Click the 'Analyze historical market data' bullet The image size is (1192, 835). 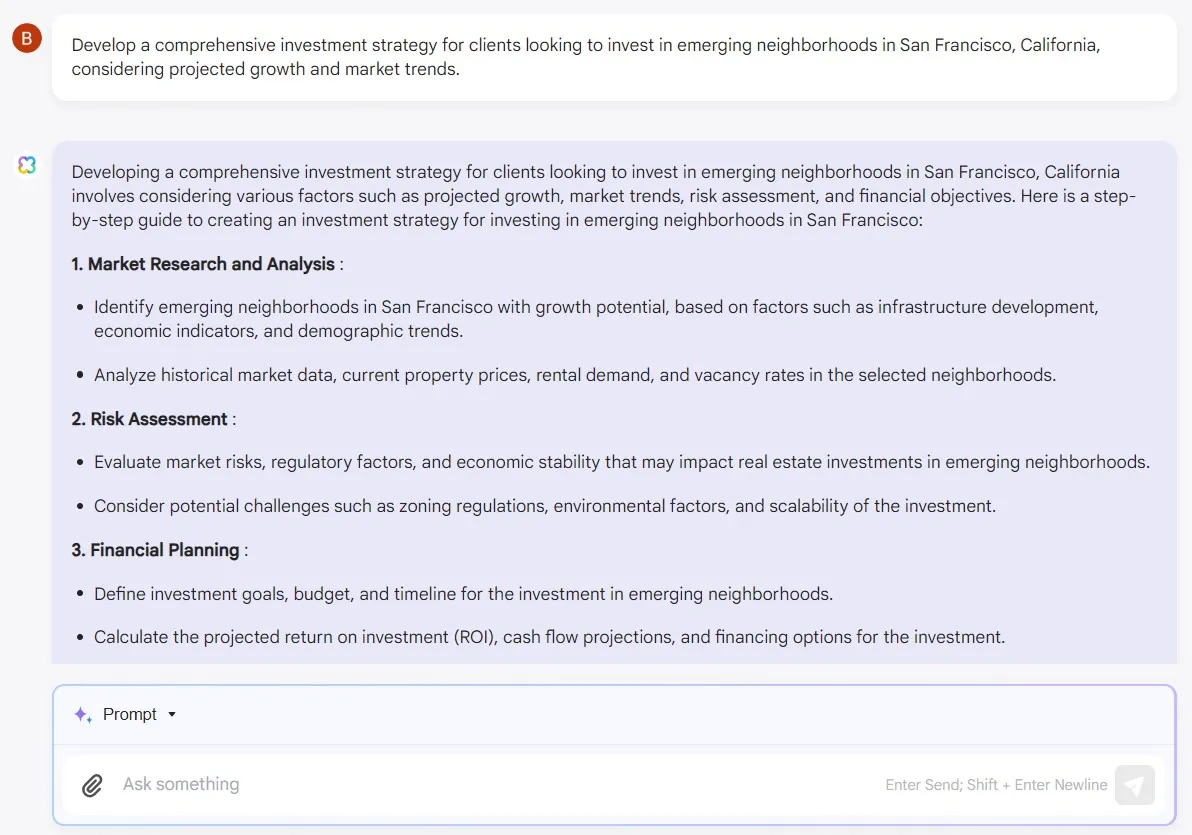(575, 375)
